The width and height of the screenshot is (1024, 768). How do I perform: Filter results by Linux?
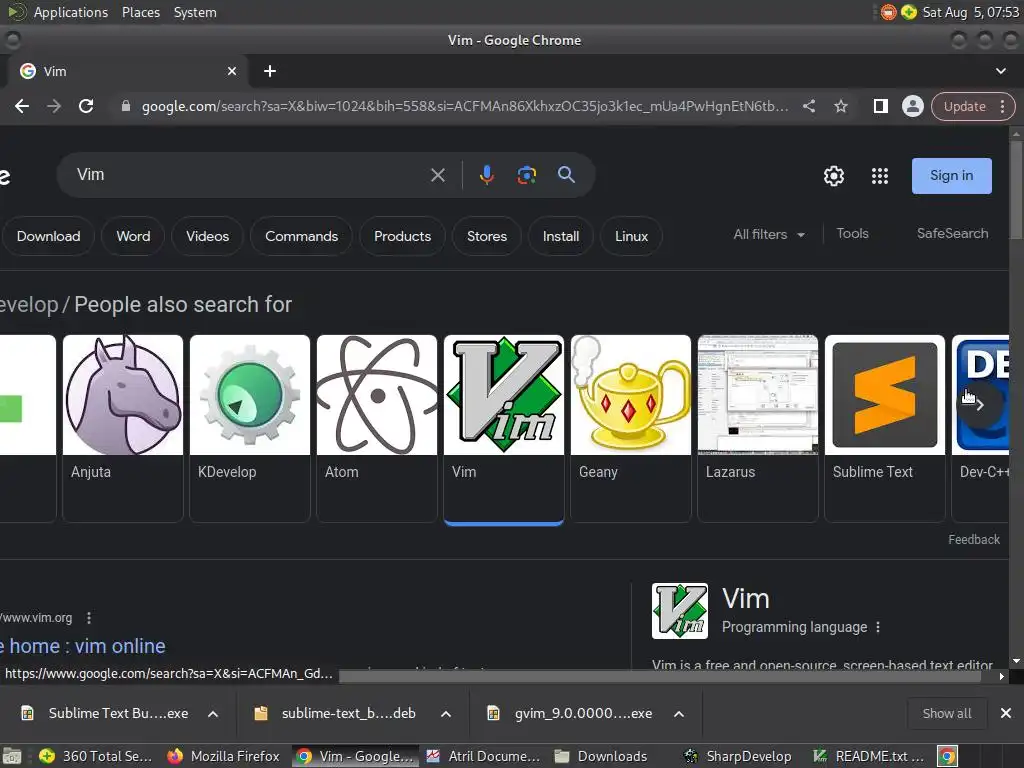[x=632, y=236]
